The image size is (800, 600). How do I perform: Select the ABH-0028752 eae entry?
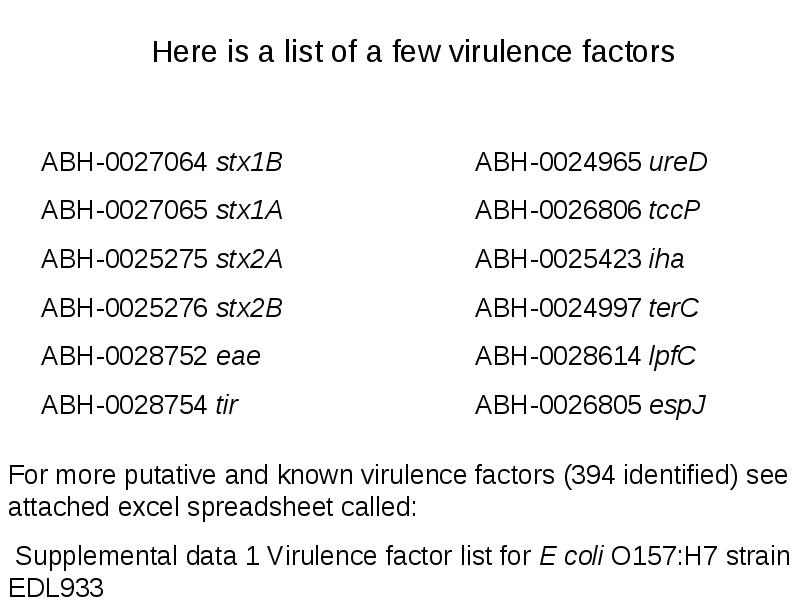click(151, 356)
